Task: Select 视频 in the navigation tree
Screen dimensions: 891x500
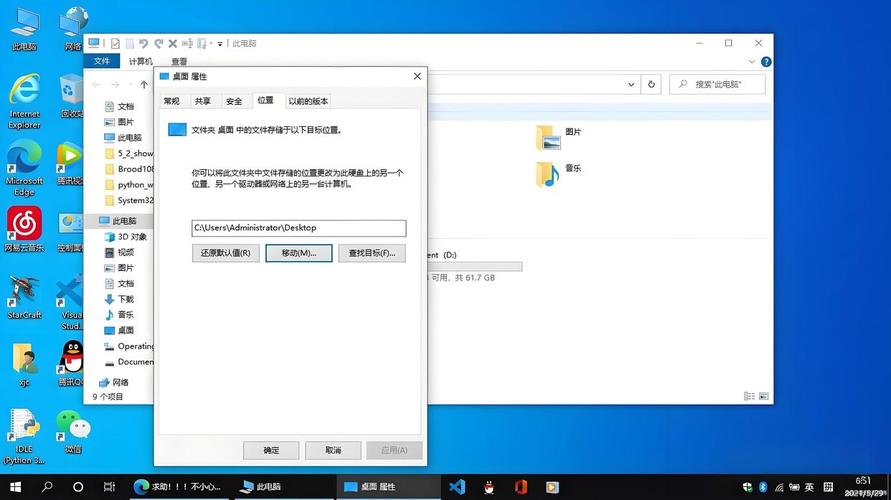Action: (120, 252)
